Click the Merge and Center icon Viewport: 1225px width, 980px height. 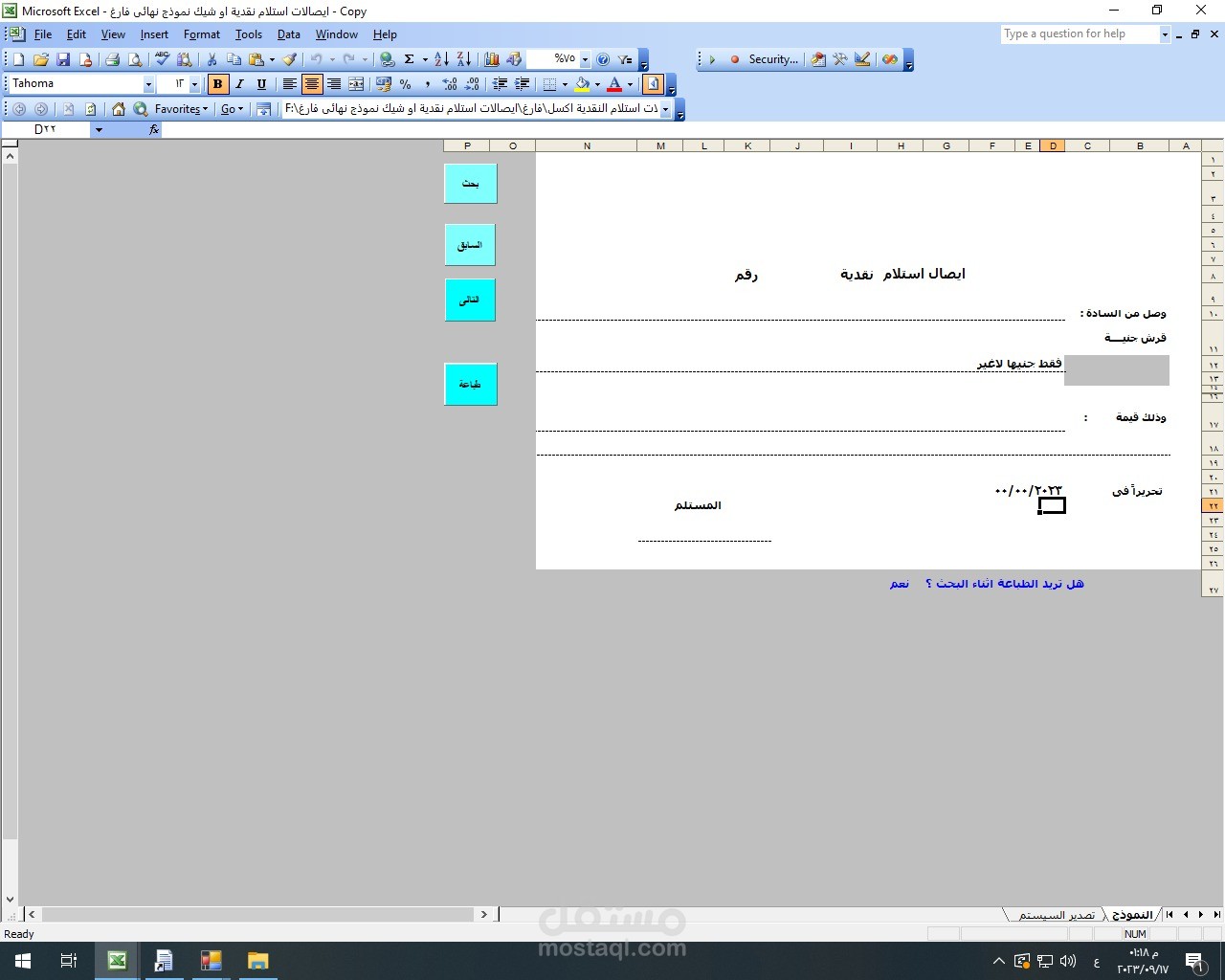click(356, 84)
